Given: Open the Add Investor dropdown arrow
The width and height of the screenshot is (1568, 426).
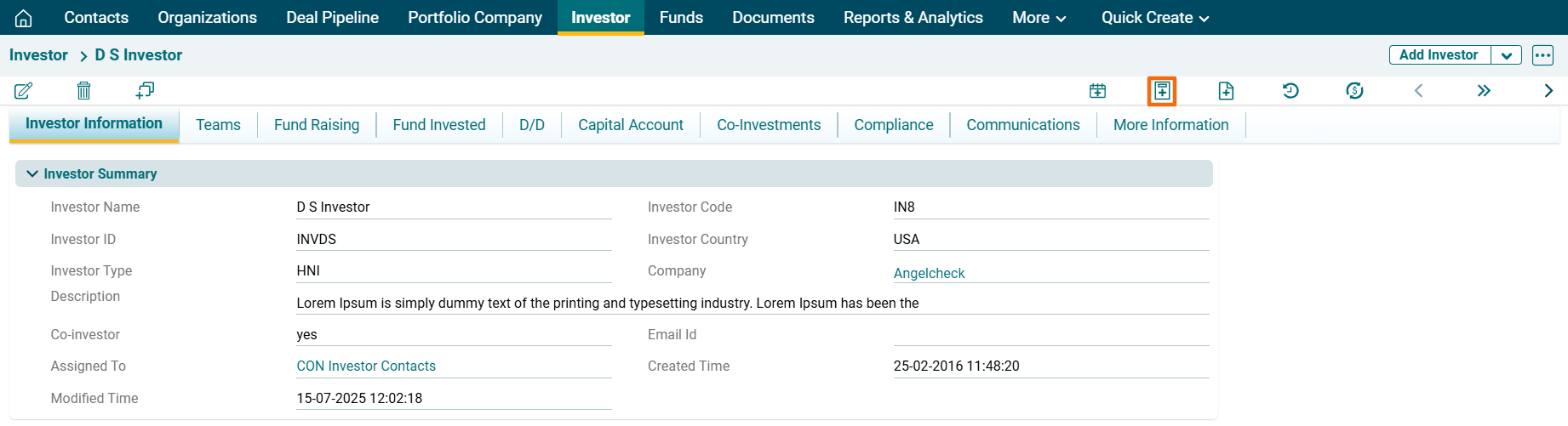Looking at the screenshot, I should [x=1506, y=55].
